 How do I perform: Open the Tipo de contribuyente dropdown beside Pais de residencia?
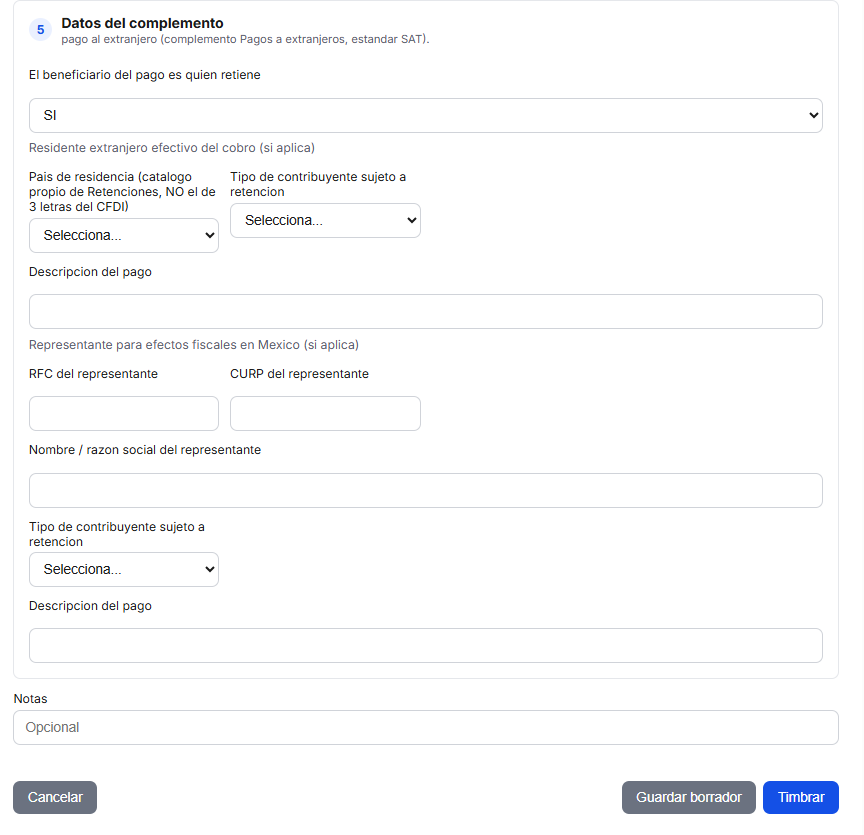pos(325,220)
